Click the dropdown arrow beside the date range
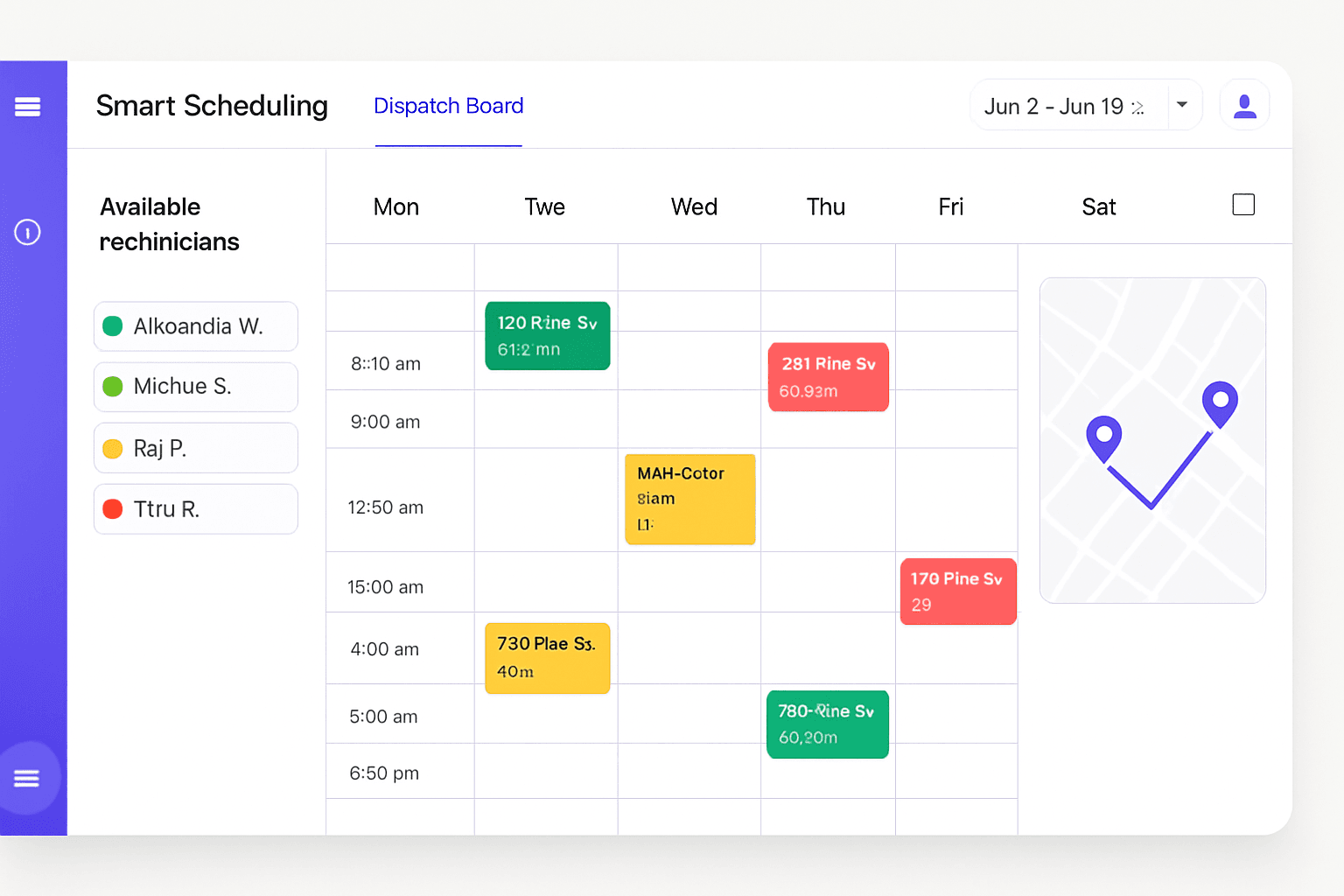This screenshot has width=1344, height=896. pyautogui.click(x=1183, y=105)
